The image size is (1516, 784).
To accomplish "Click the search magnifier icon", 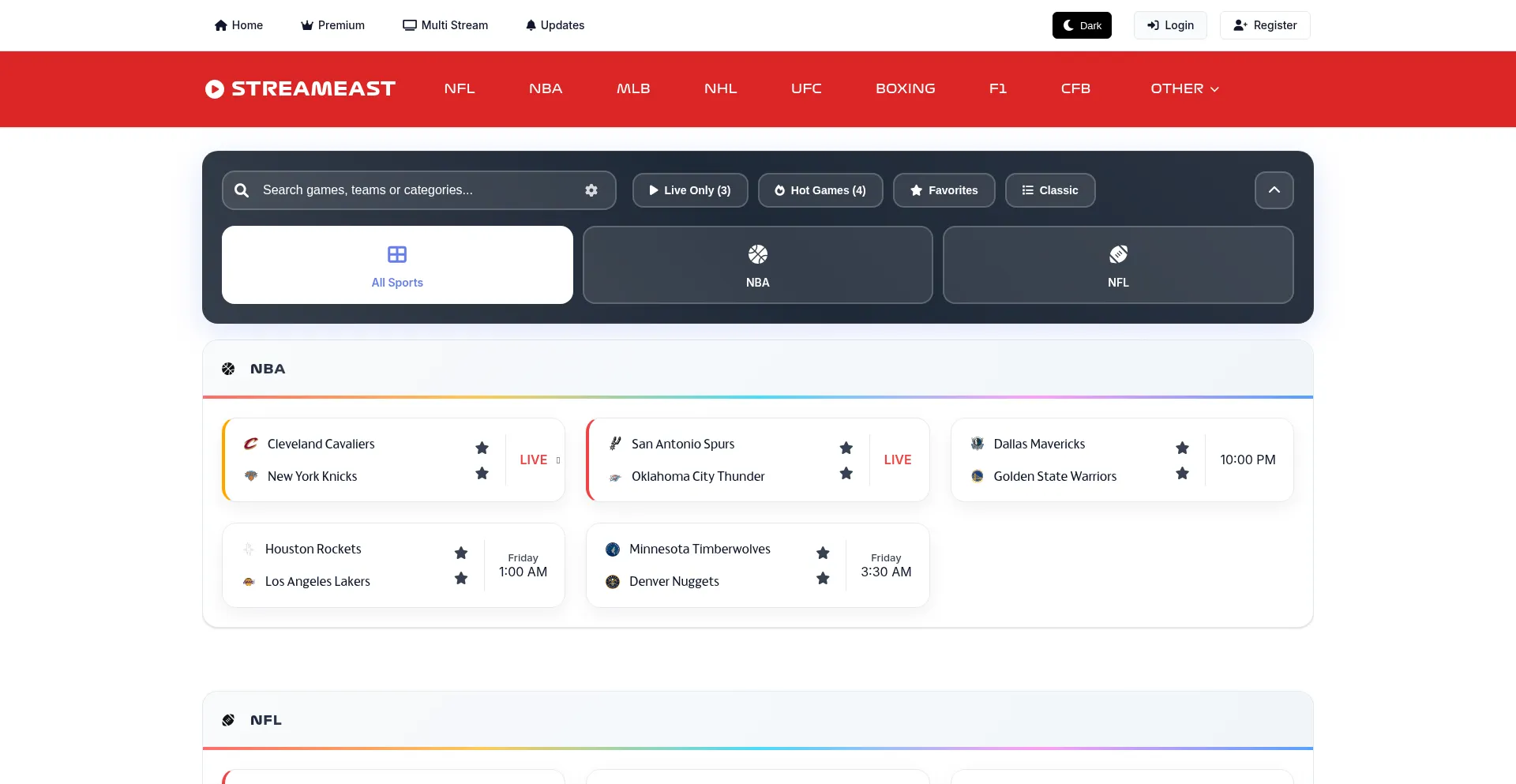I will tap(242, 190).
